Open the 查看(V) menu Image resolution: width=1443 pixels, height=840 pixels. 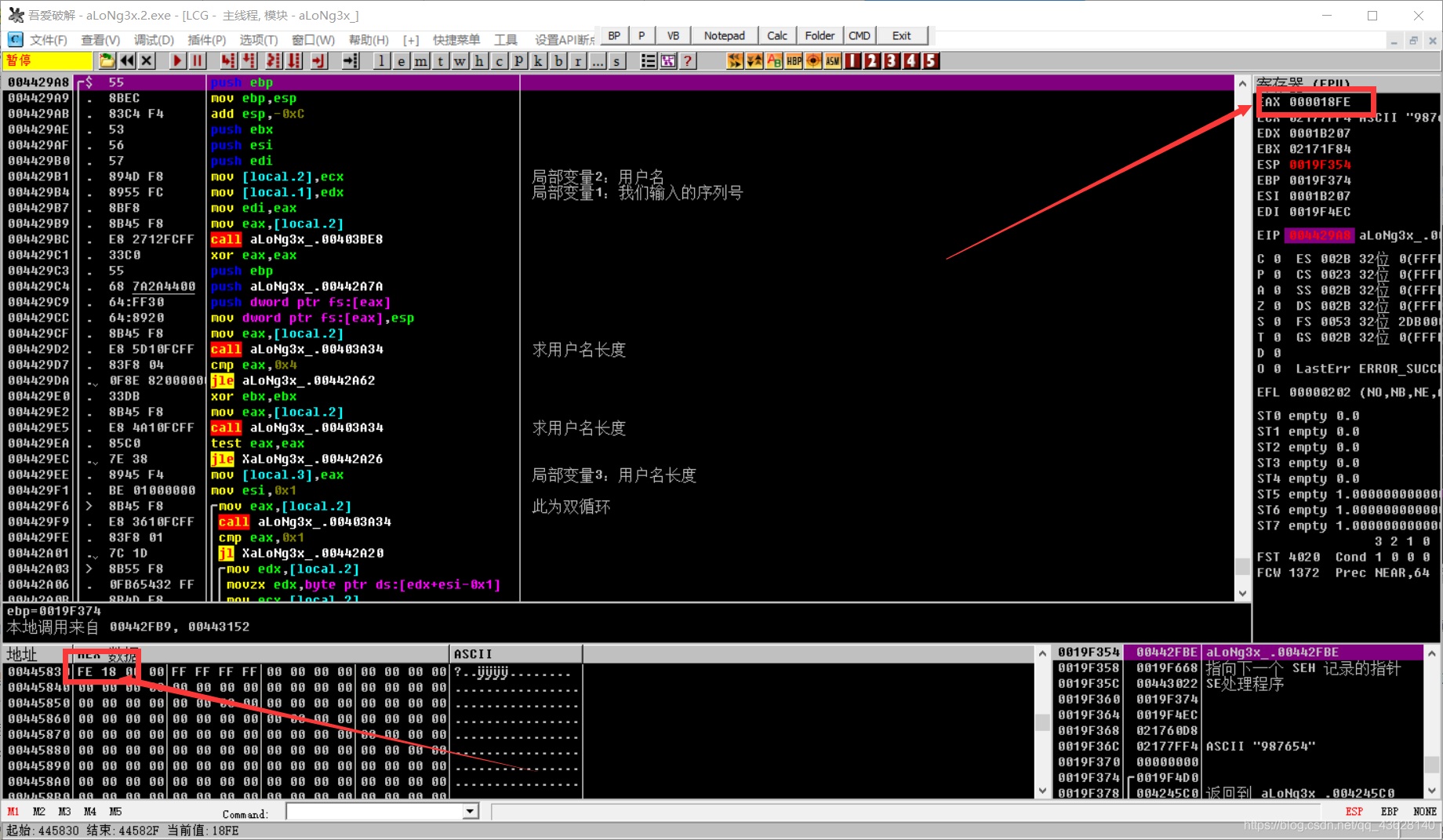(100, 39)
